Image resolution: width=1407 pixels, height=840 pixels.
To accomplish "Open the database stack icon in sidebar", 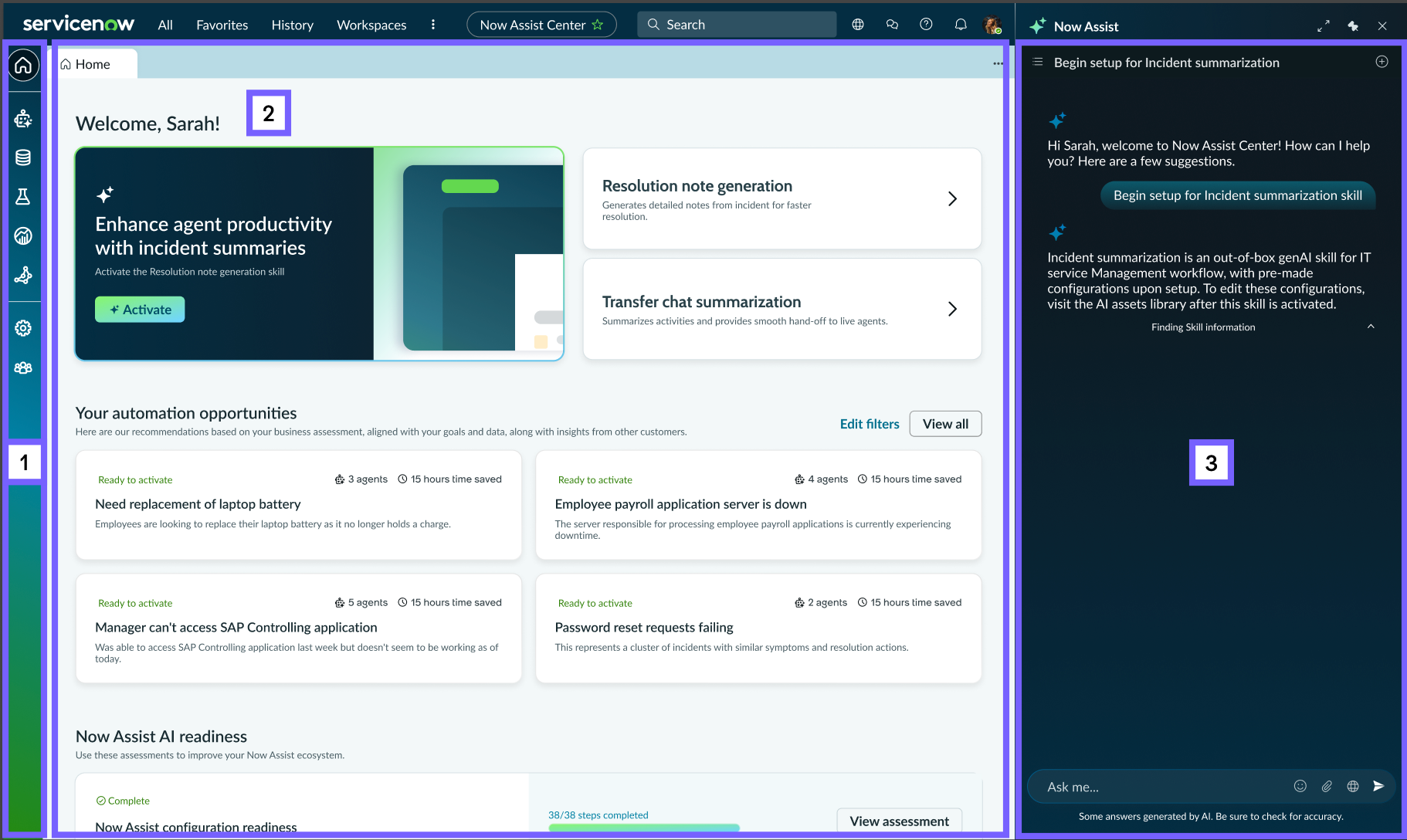I will pyautogui.click(x=23, y=157).
